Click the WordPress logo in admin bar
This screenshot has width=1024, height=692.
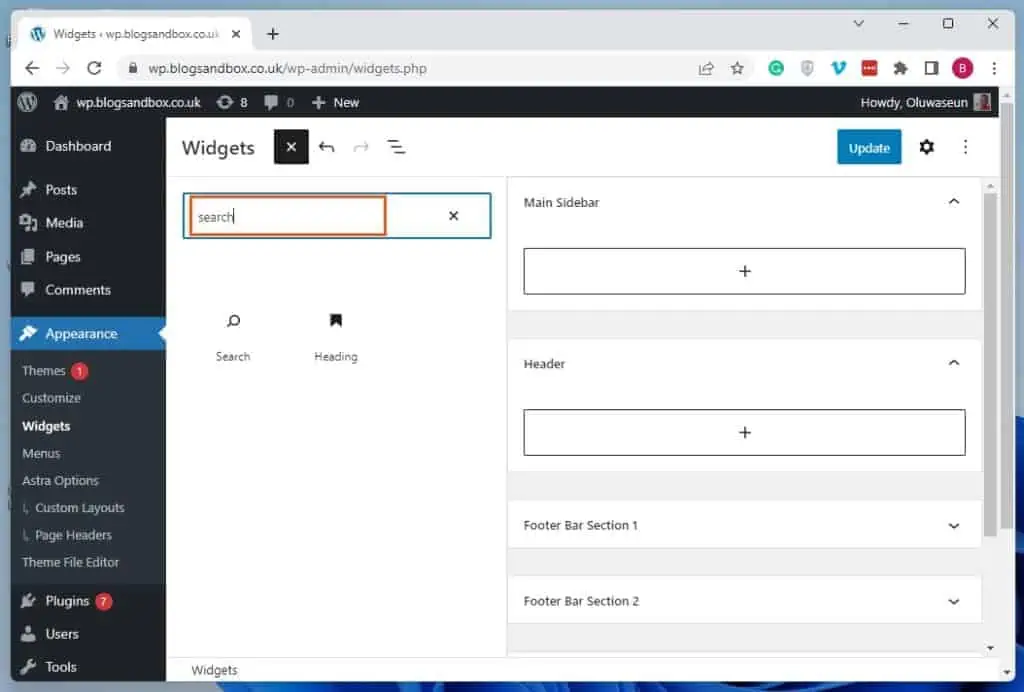pos(27,102)
